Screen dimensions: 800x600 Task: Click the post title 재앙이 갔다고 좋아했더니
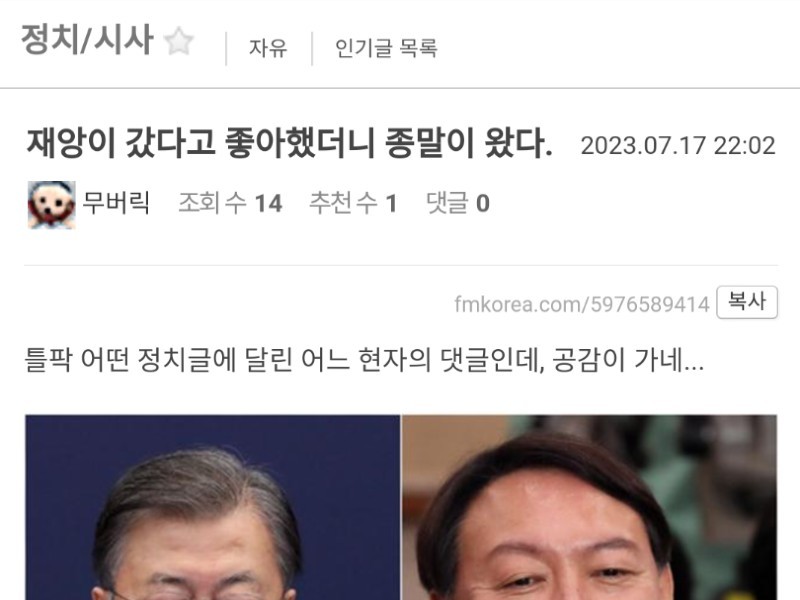[x=200, y=143]
